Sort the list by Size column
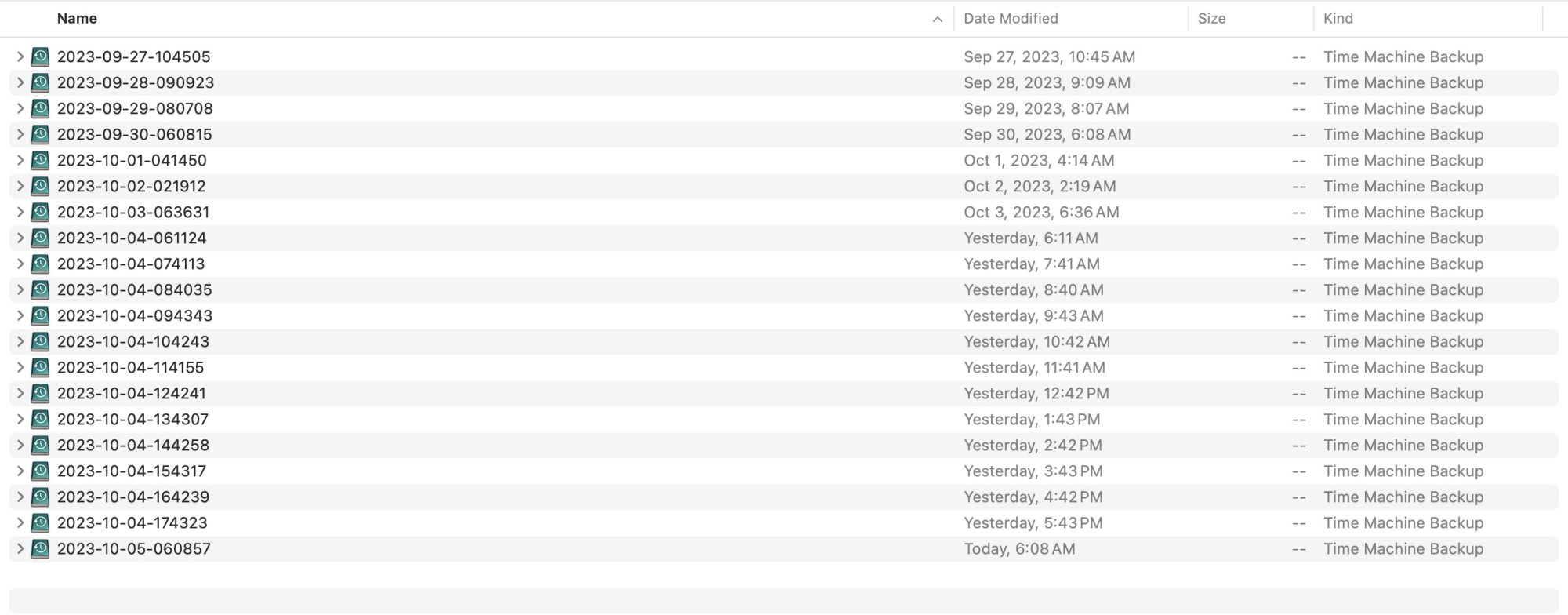 tap(1211, 18)
